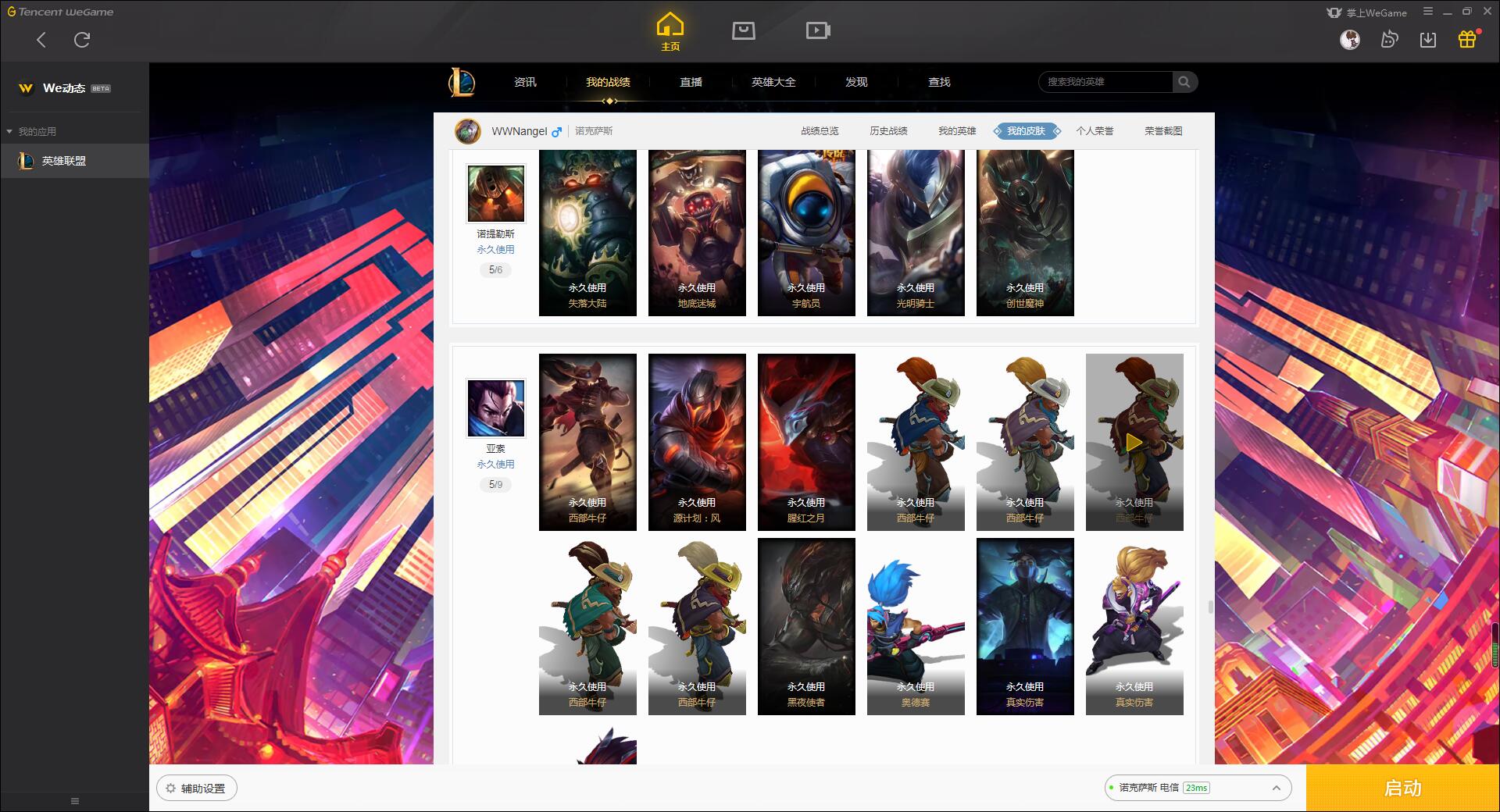Click the 23ms latency indicator

coord(1196,788)
